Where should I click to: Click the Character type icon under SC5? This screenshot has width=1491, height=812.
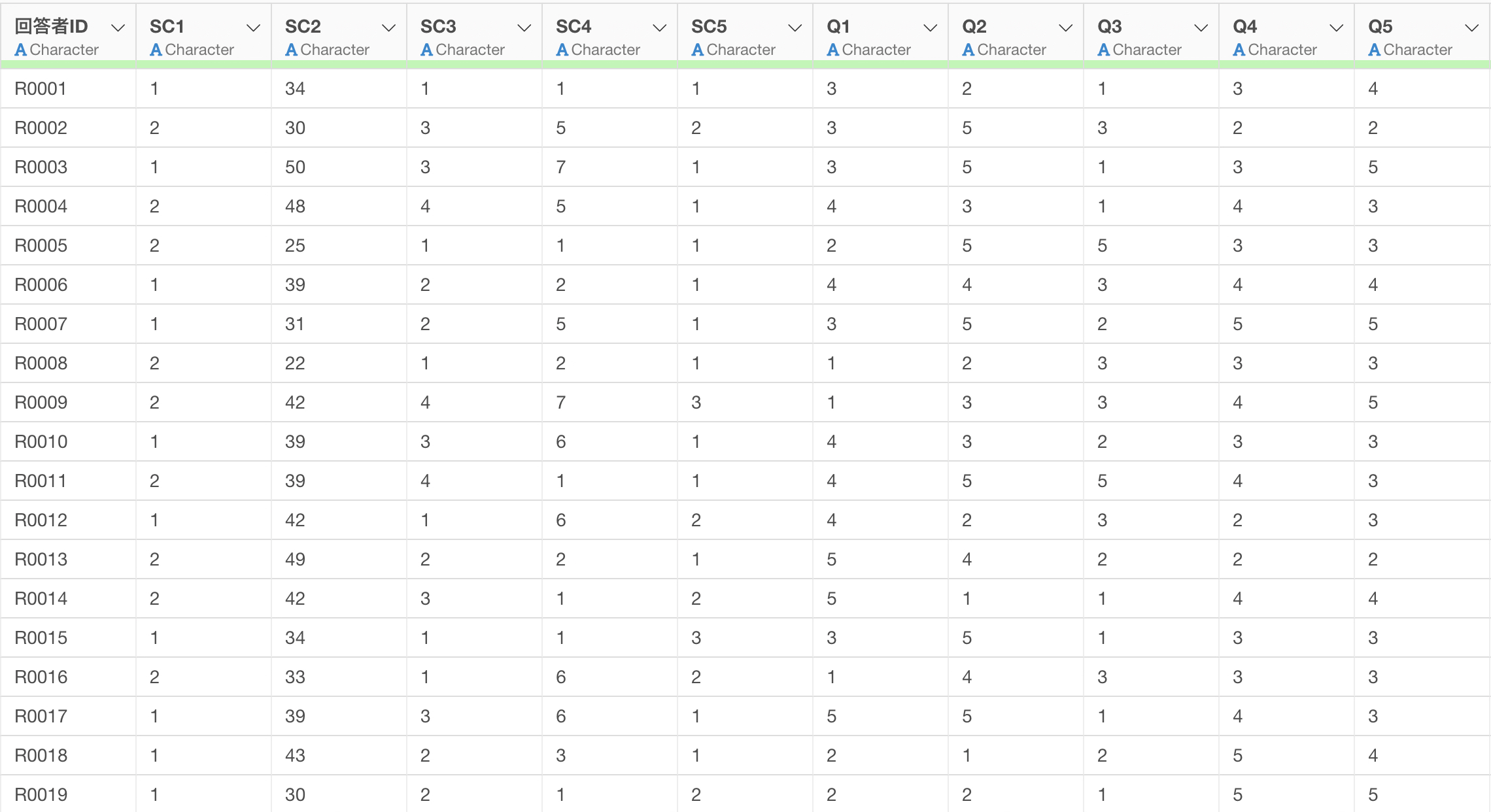click(x=697, y=50)
